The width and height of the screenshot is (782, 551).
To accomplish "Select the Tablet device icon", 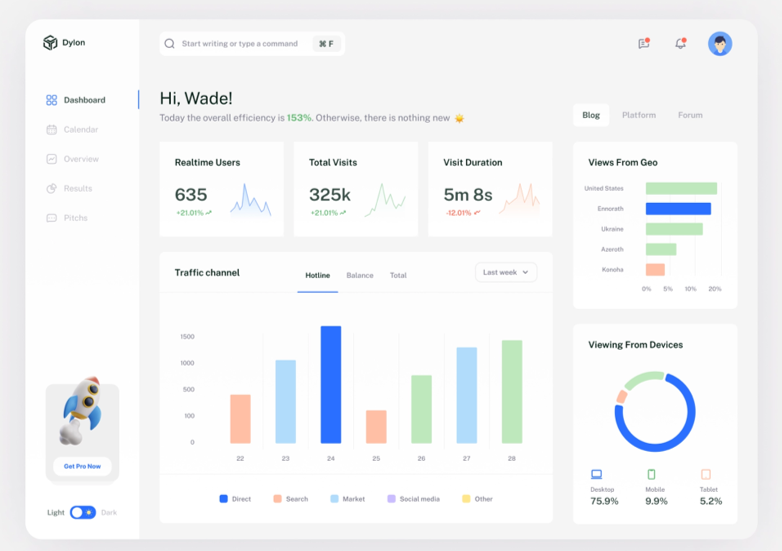I will (706, 474).
